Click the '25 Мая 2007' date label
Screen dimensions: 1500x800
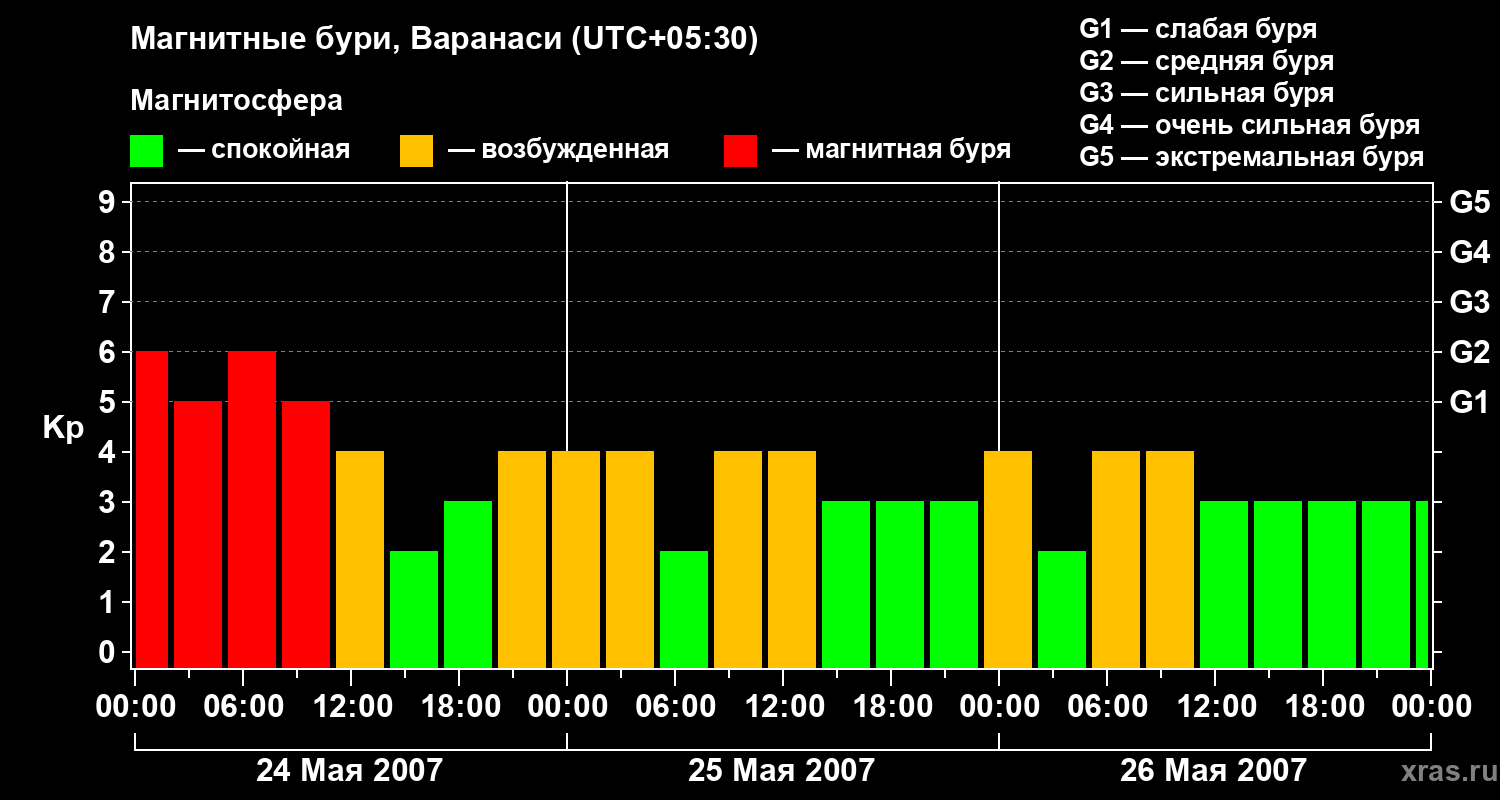tap(781, 771)
